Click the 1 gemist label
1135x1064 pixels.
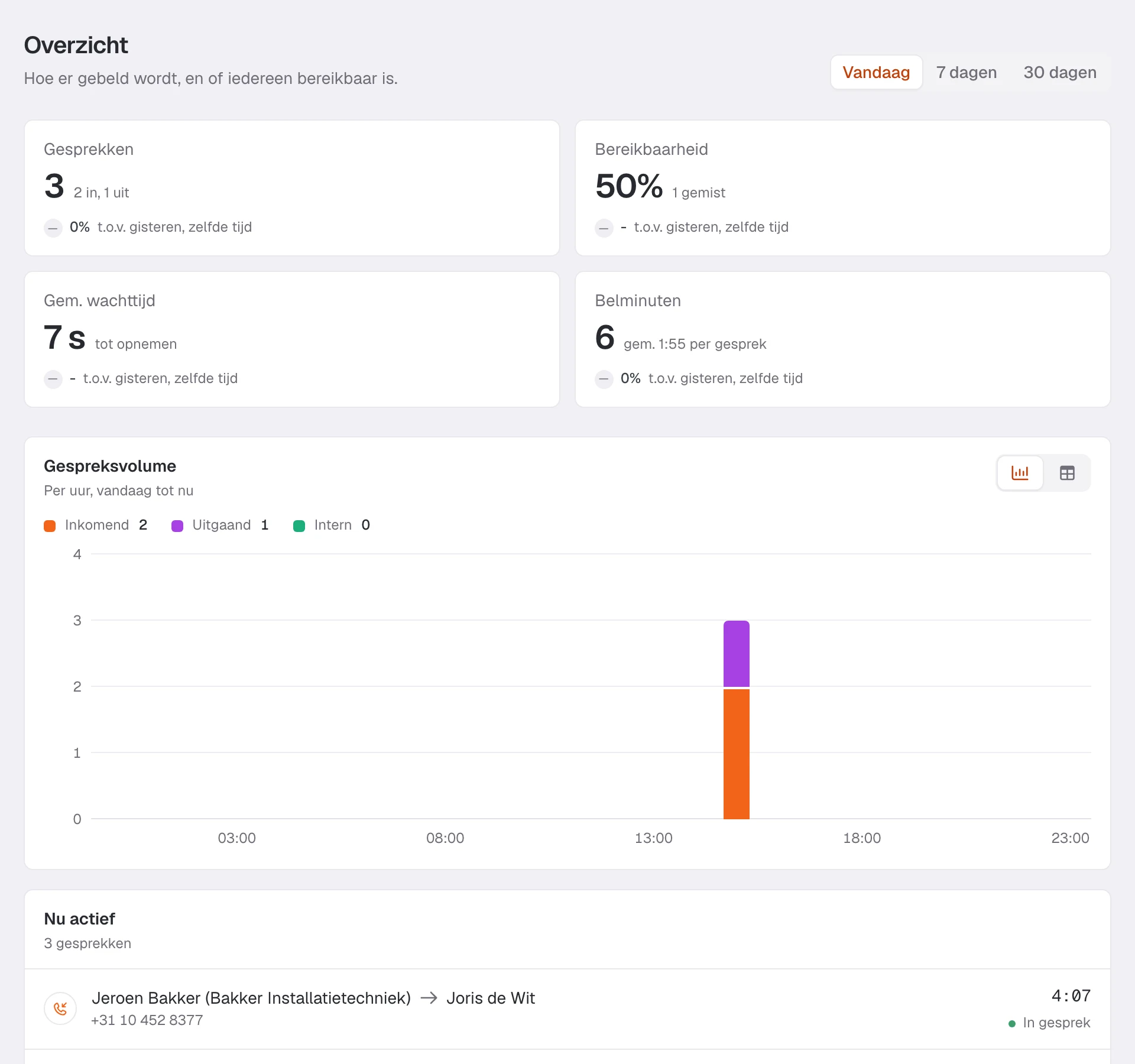click(699, 193)
